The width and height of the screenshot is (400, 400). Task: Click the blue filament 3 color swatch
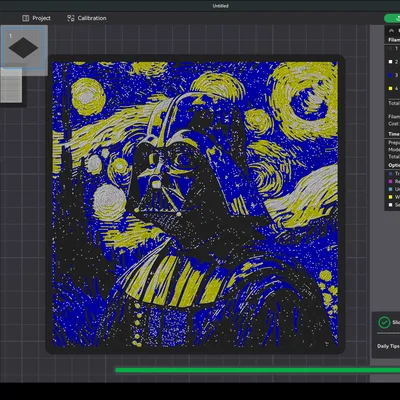(390, 75)
